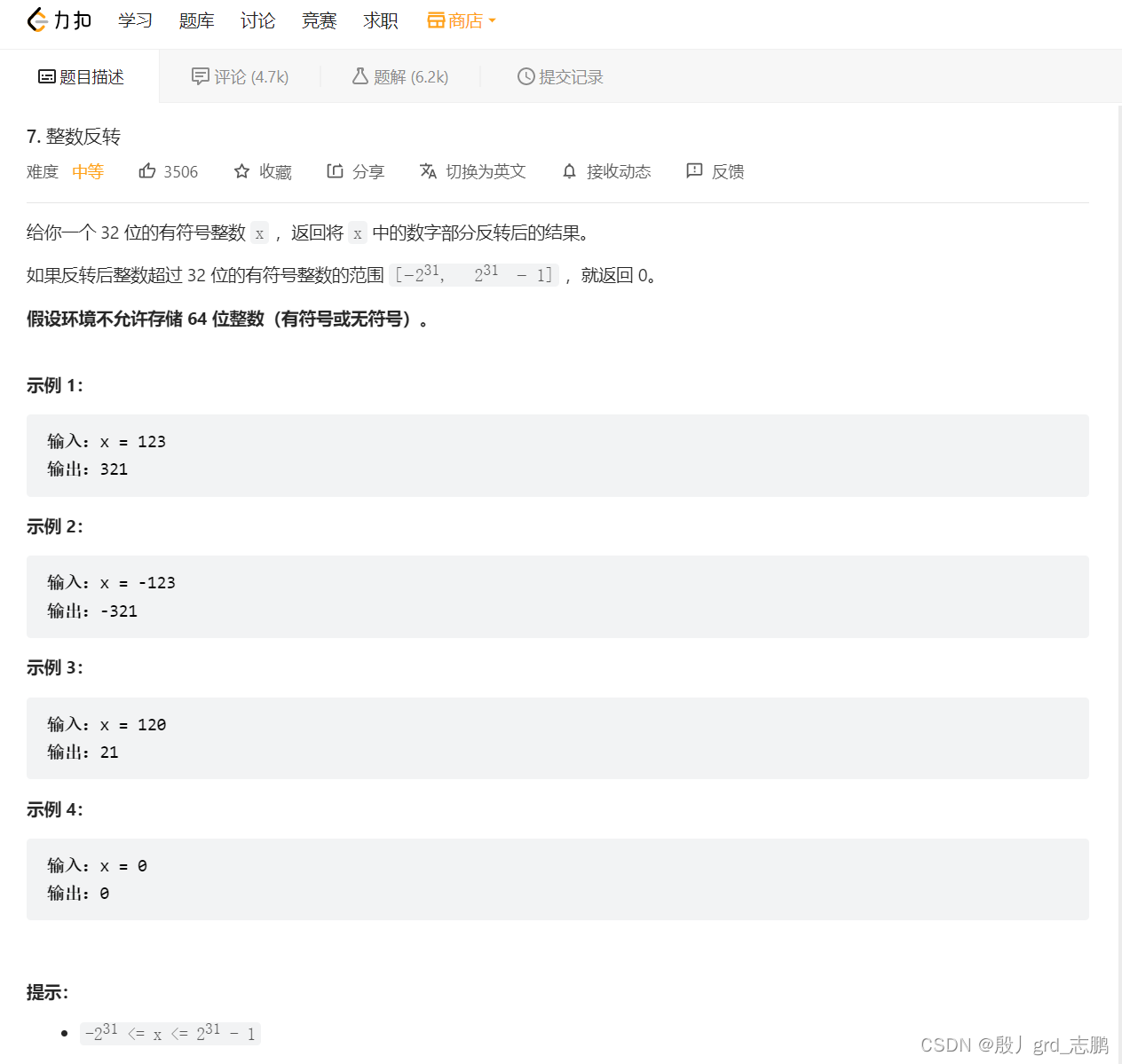The height and width of the screenshot is (1064, 1122).
Task: Switch to the 评论 (4.7k) tab
Action: (240, 76)
